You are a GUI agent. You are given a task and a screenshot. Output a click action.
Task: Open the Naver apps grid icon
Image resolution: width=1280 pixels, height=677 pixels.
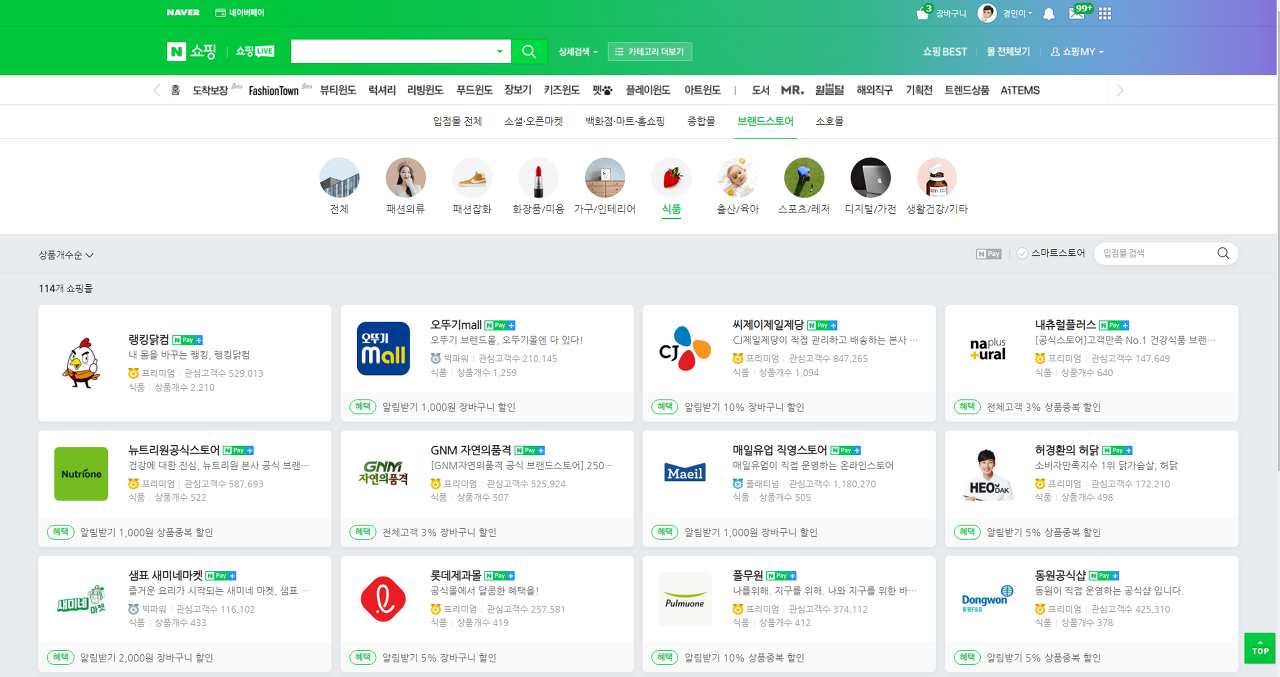[x=1105, y=14]
